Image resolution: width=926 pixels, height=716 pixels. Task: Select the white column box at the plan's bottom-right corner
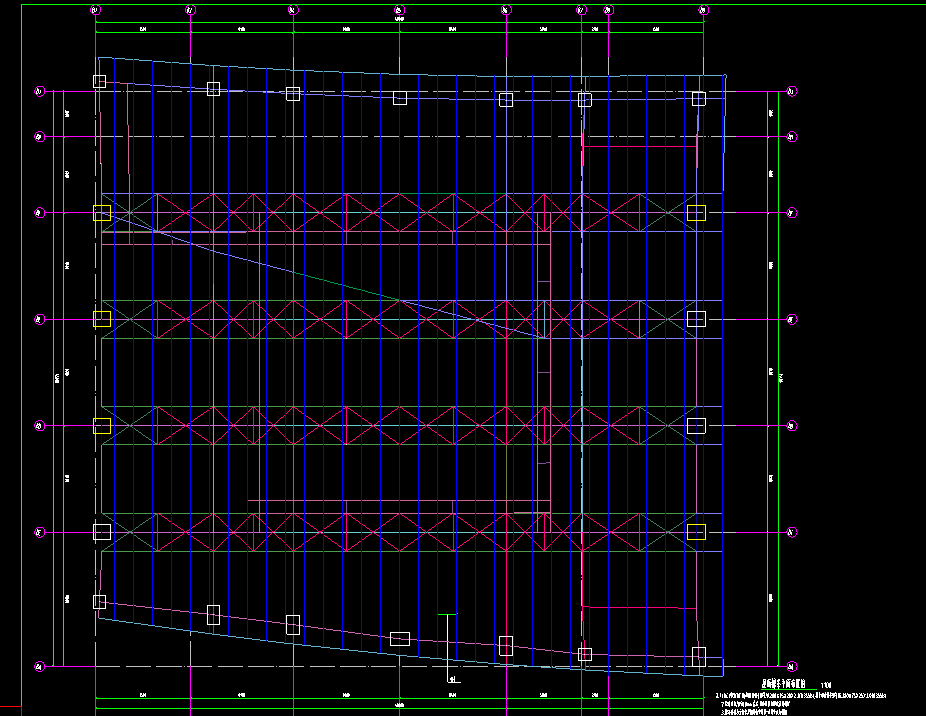(699, 656)
